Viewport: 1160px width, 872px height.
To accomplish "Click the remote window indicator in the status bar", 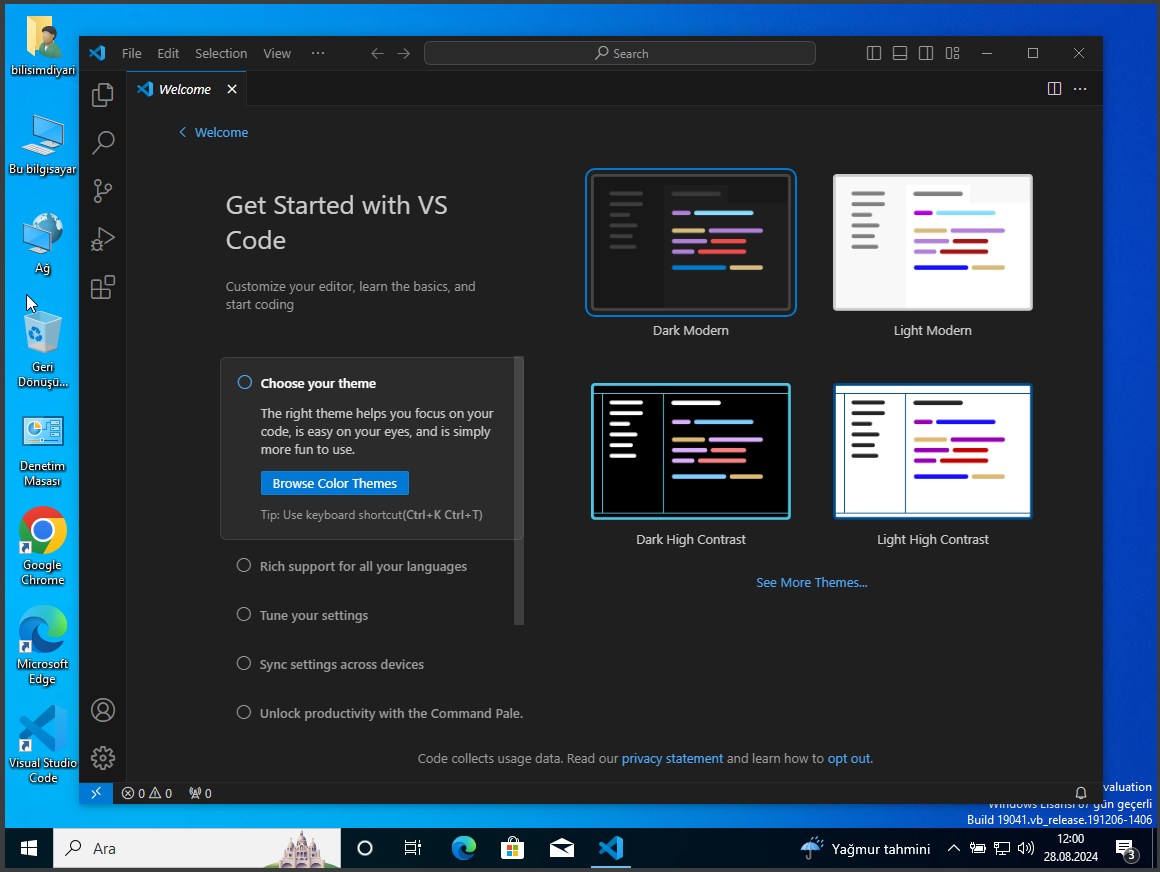I will point(96,793).
